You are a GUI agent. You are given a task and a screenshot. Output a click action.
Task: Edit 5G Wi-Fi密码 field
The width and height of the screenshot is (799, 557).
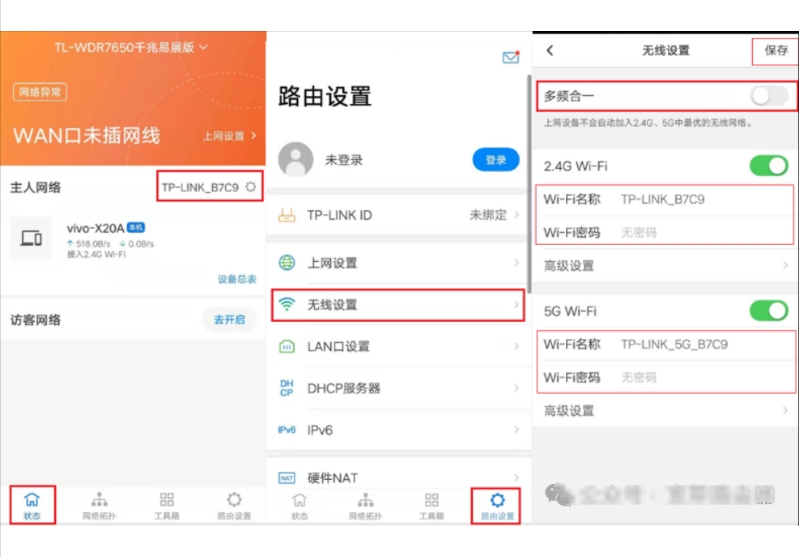pyautogui.click(x=665, y=378)
